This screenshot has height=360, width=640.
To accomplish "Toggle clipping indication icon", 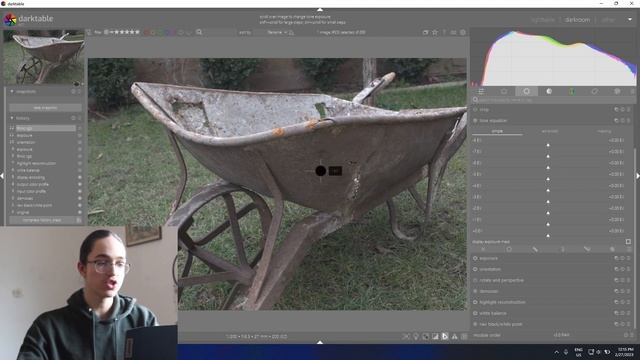I will click(435, 337).
